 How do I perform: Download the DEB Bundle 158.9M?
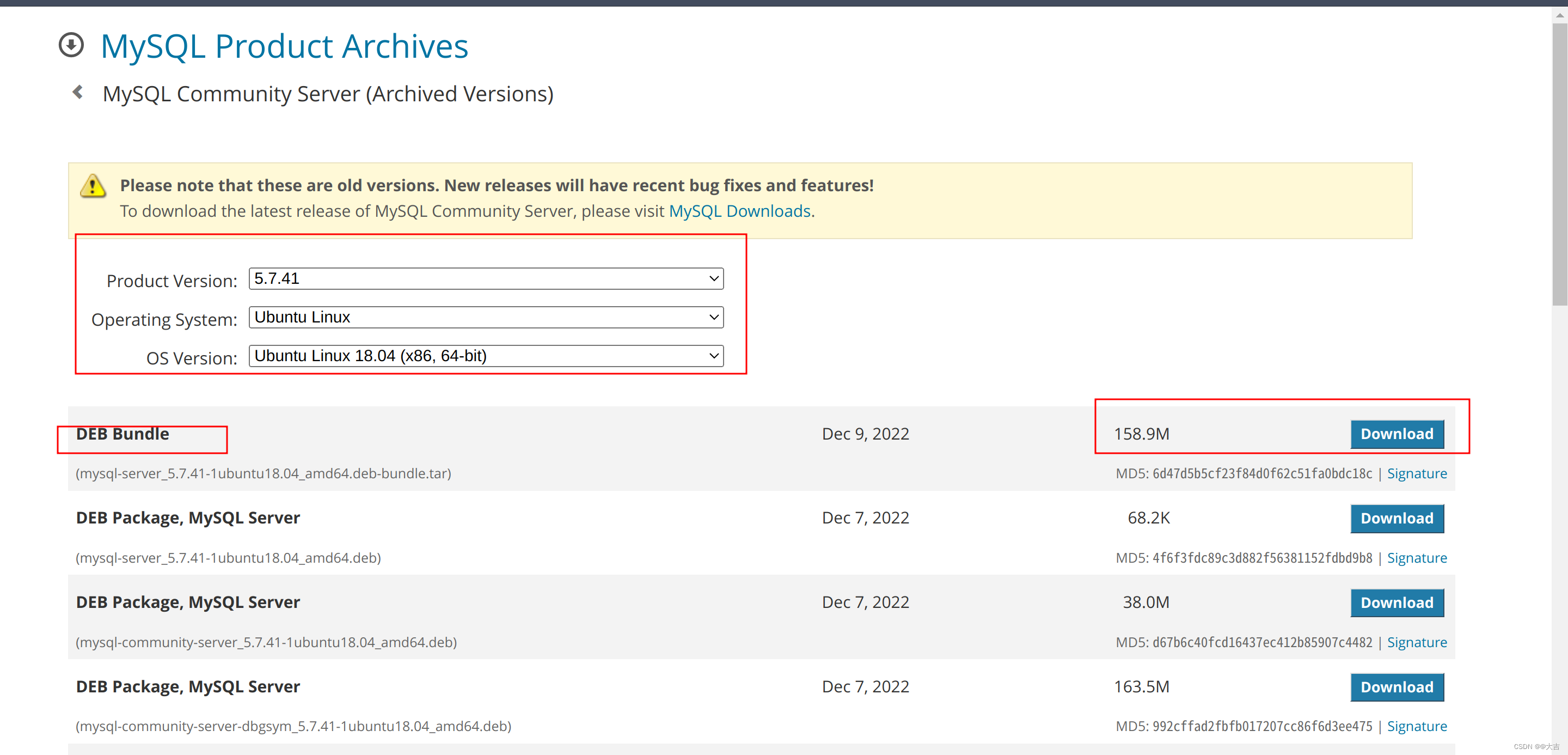tap(1397, 434)
